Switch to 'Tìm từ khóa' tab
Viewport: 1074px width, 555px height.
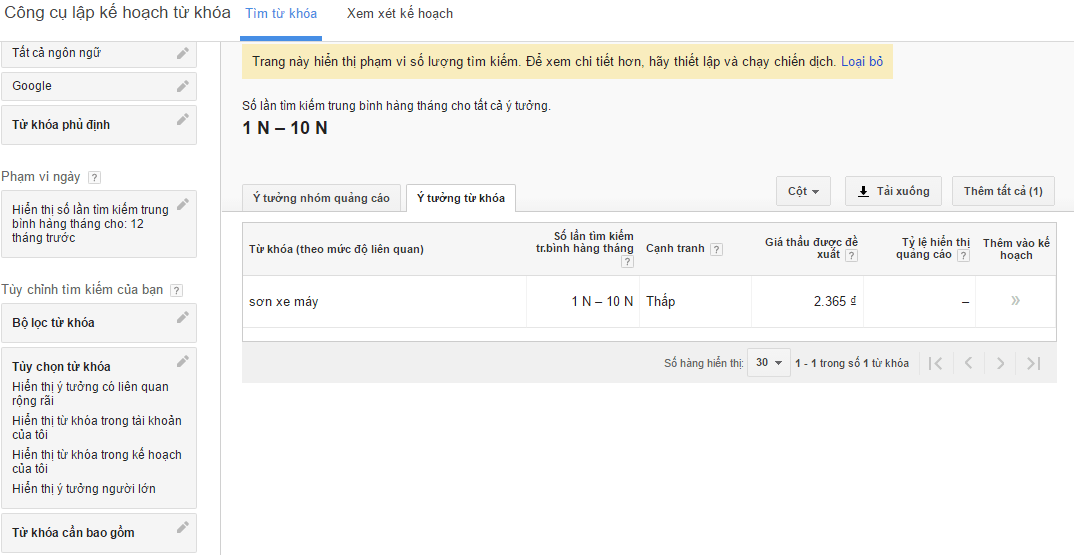click(x=281, y=14)
